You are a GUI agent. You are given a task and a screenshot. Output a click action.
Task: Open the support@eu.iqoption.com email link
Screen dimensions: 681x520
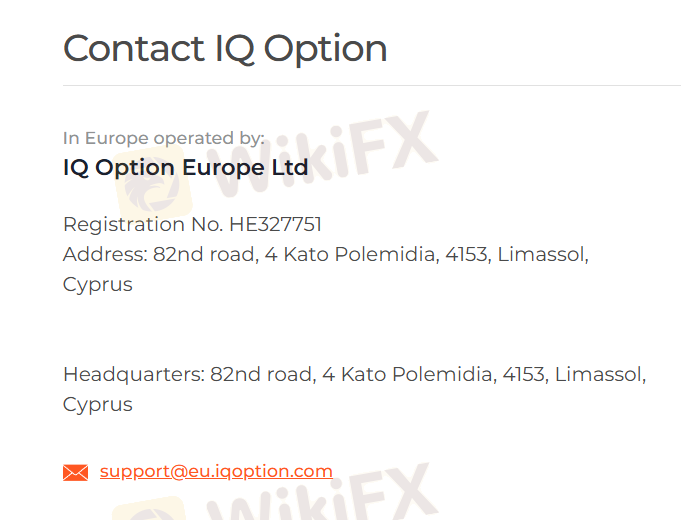(x=216, y=471)
